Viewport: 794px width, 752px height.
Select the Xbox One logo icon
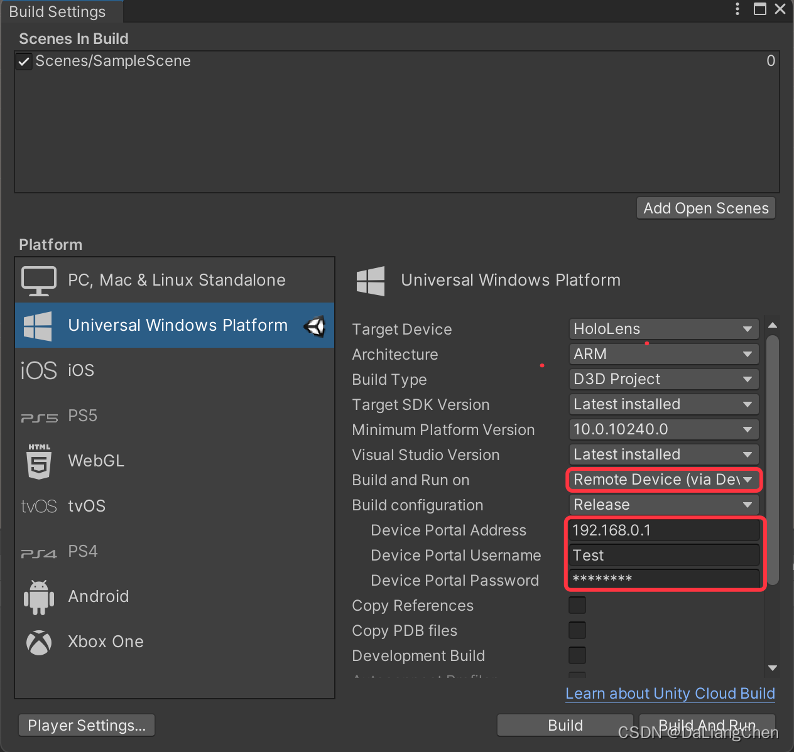point(39,642)
